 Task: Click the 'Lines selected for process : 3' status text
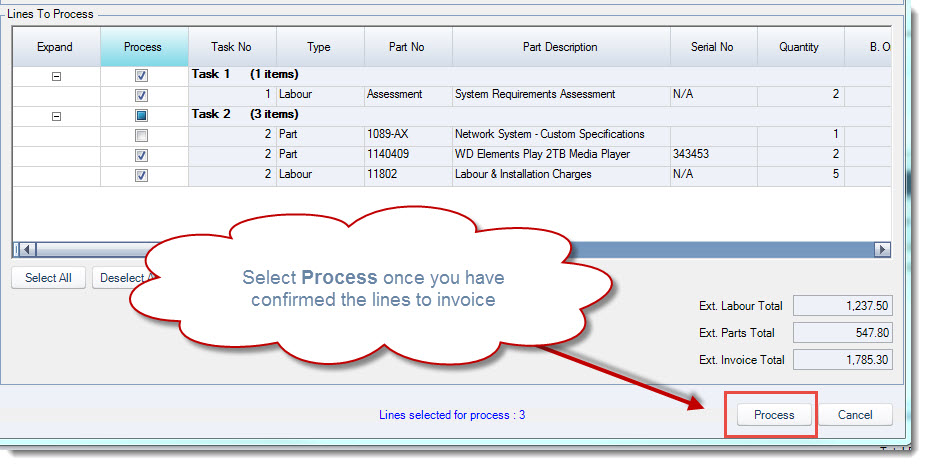452,415
